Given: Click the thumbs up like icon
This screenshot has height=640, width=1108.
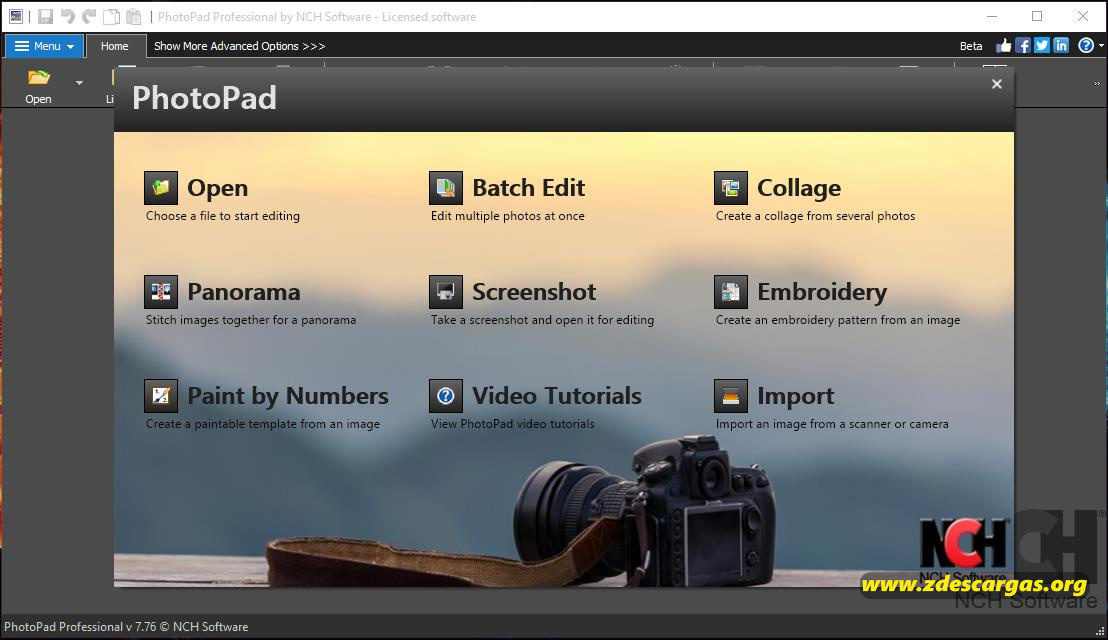Looking at the screenshot, I should (x=1003, y=46).
